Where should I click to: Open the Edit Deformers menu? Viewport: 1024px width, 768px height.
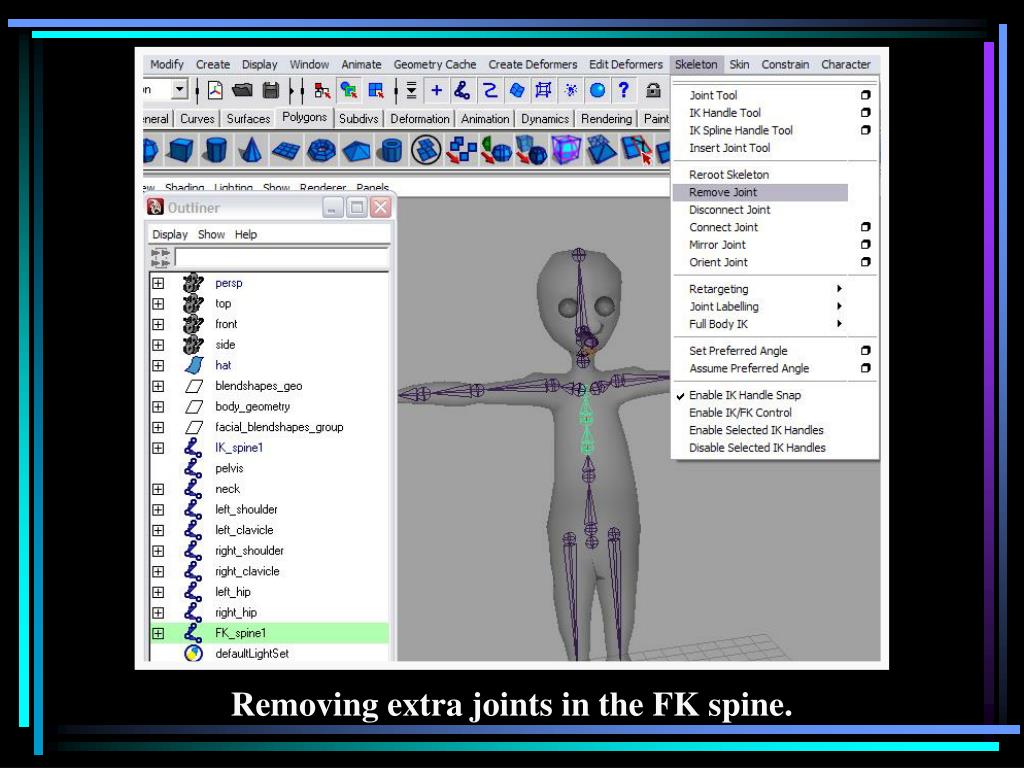(x=626, y=65)
